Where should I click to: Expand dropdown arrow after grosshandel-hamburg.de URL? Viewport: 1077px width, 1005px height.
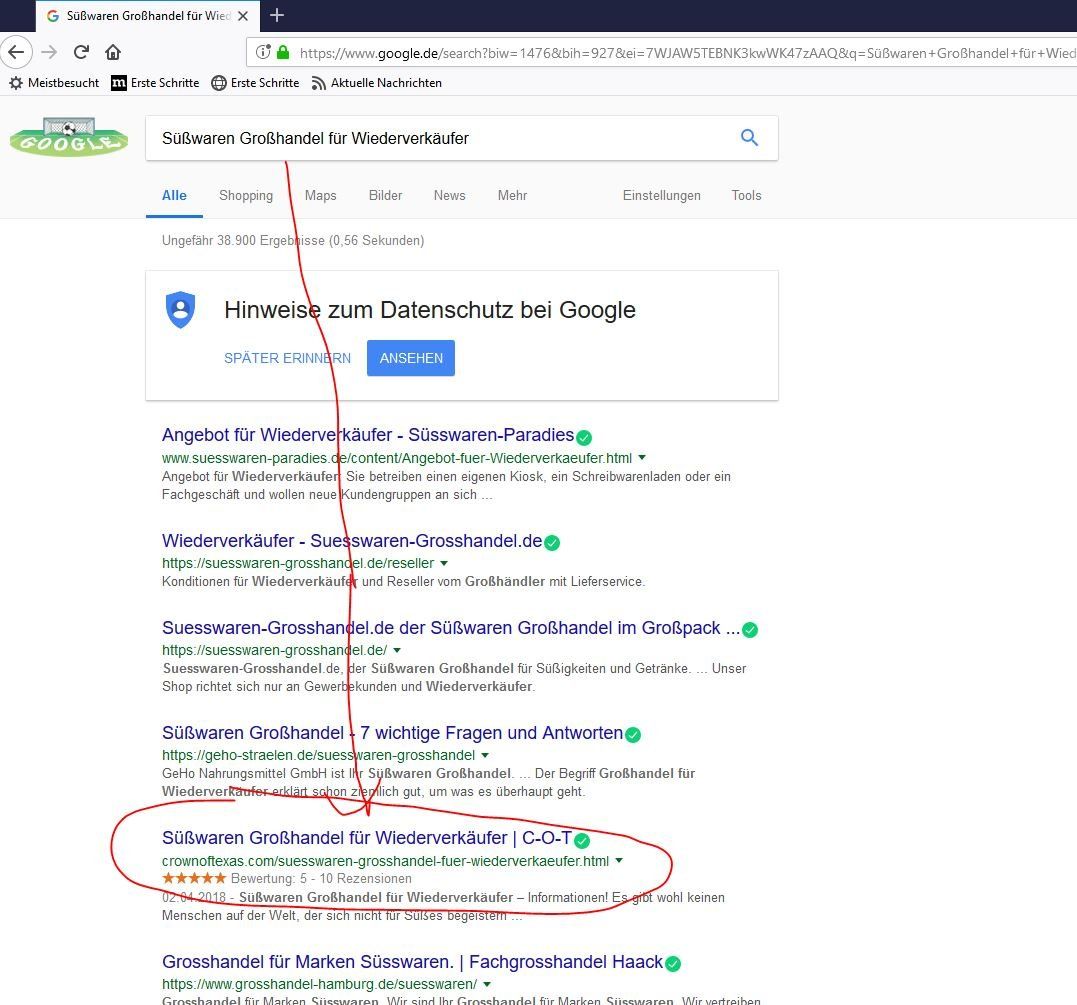click(x=487, y=984)
